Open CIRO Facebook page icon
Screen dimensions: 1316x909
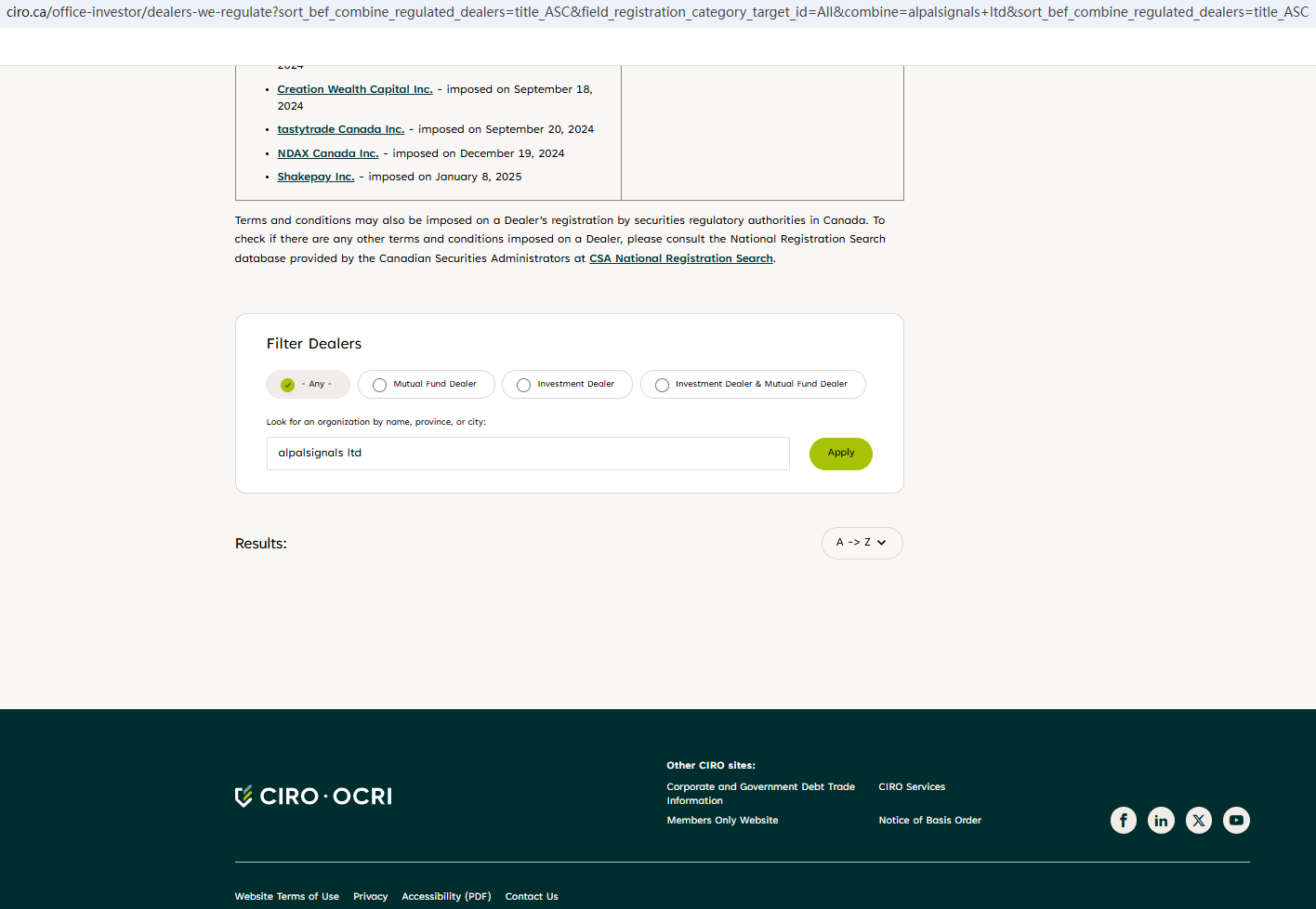click(1124, 820)
